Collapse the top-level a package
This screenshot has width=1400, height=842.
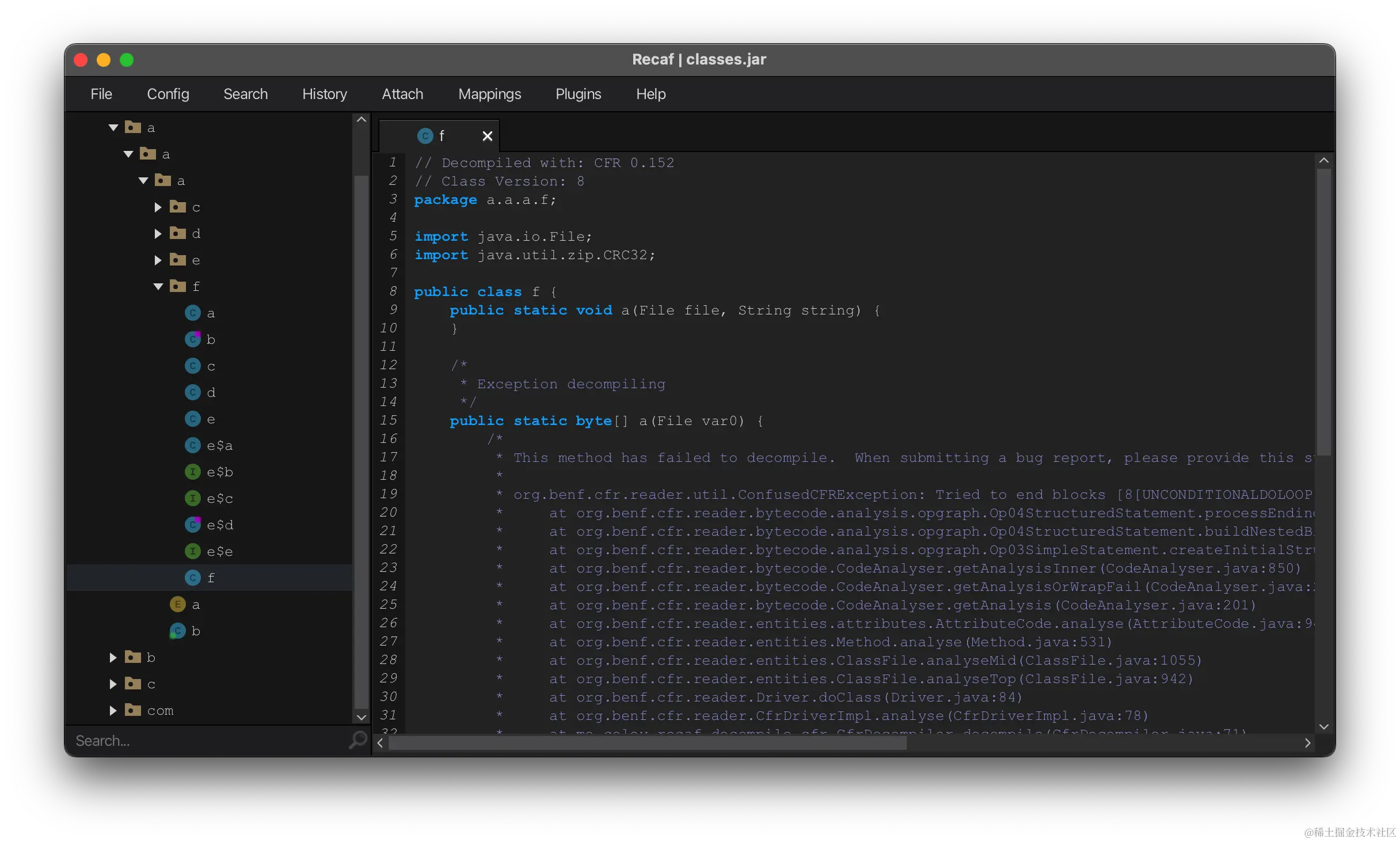(x=113, y=127)
